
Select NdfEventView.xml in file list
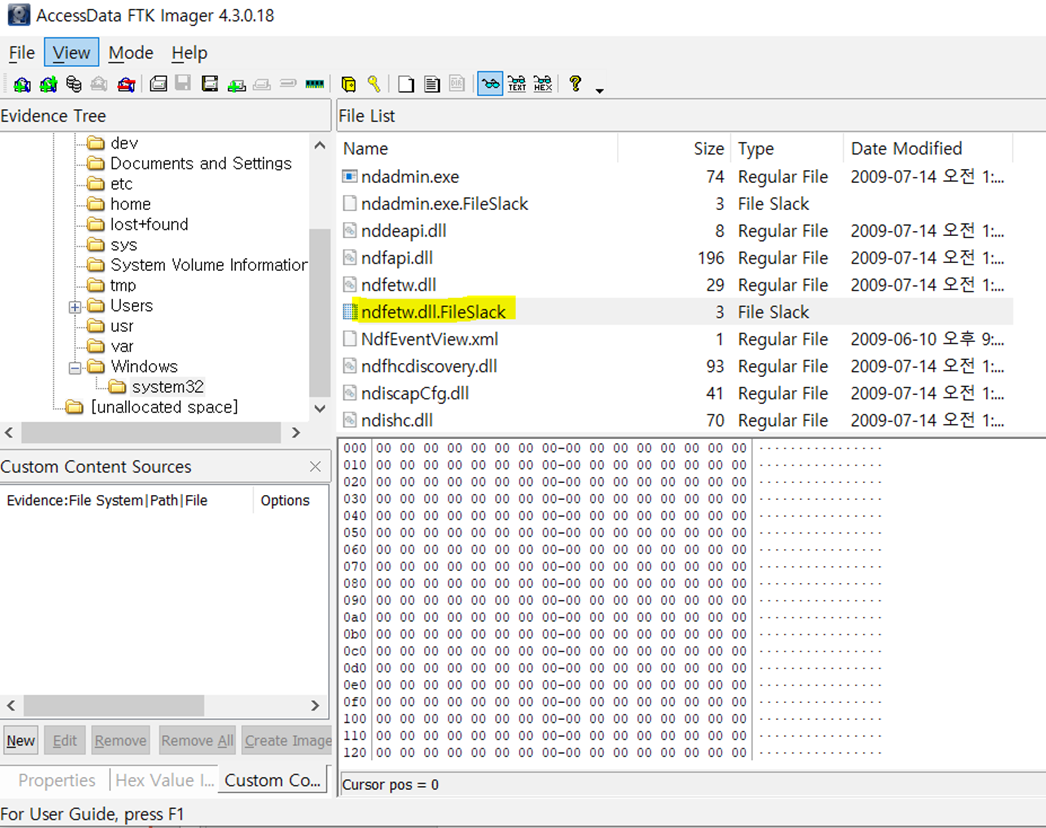pyautogui.click(x=430, y=339)
